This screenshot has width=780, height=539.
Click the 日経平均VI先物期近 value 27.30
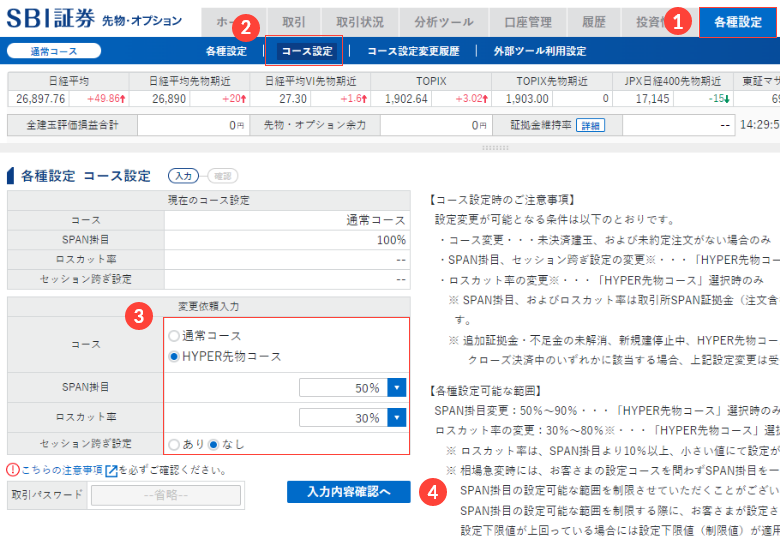(x=293, y=99)
